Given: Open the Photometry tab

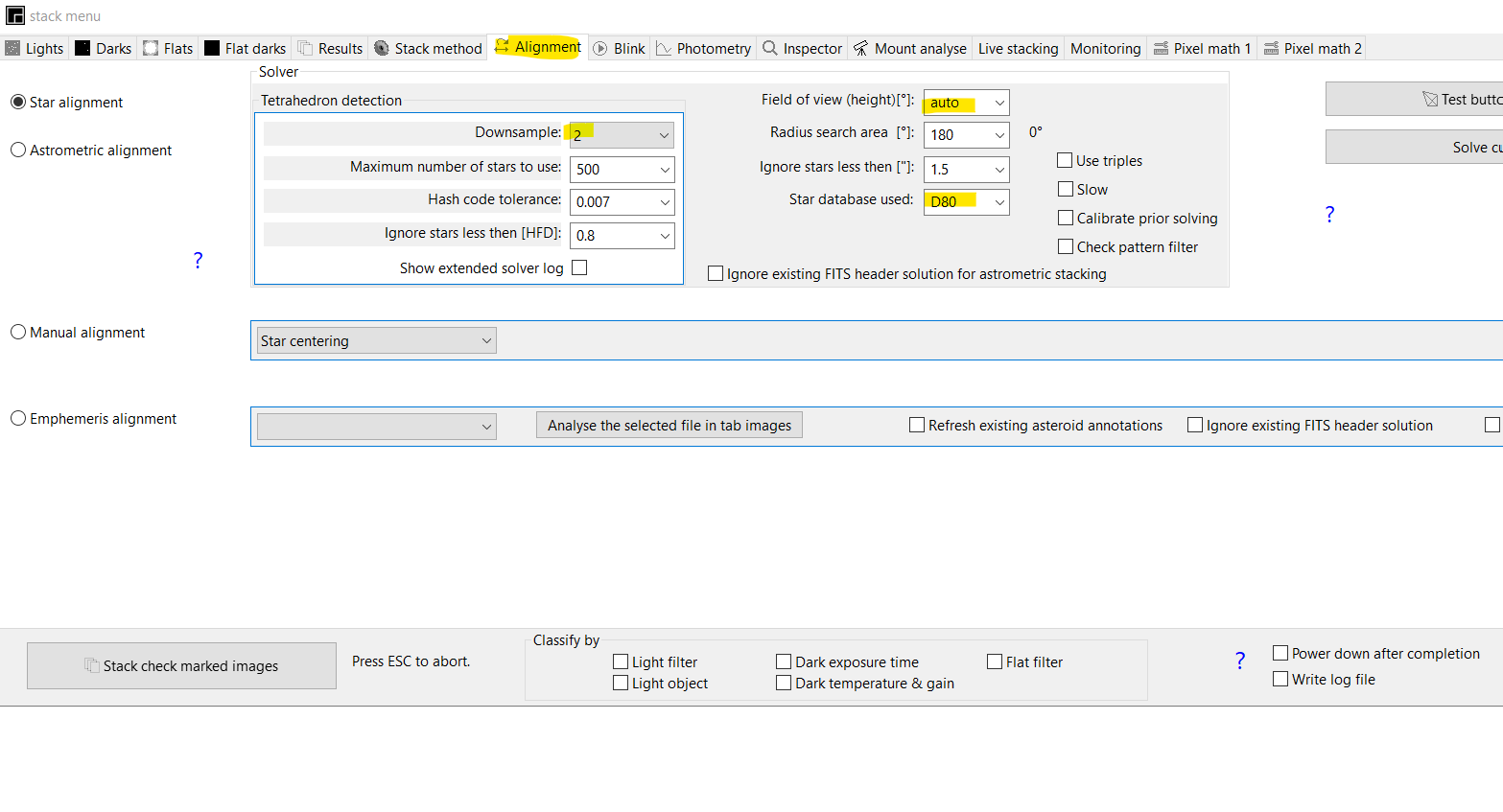Looking at the screenshot, I should [x=704, y=48].
